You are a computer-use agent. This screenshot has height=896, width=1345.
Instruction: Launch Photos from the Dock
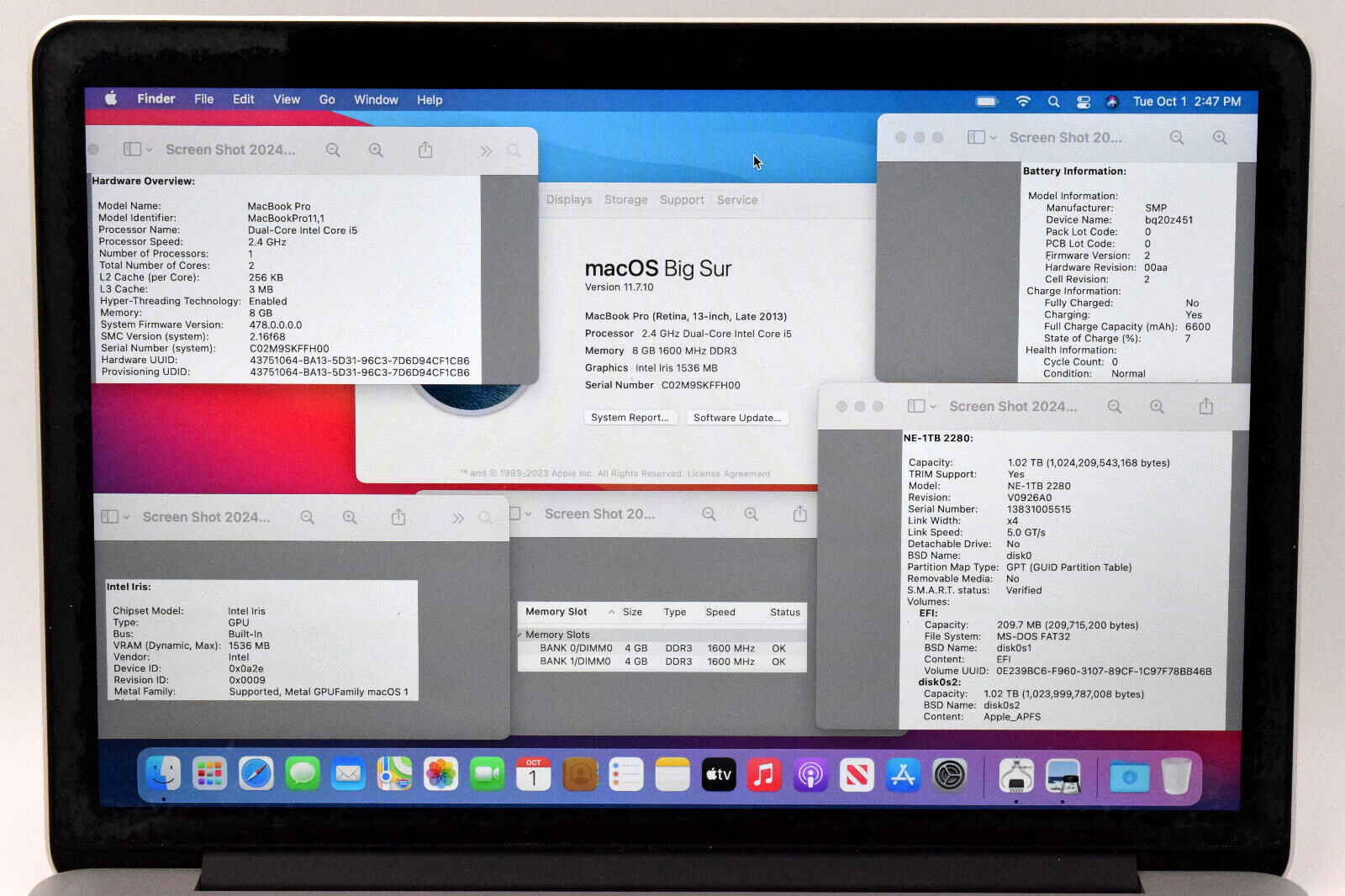(x=440, y=774)
